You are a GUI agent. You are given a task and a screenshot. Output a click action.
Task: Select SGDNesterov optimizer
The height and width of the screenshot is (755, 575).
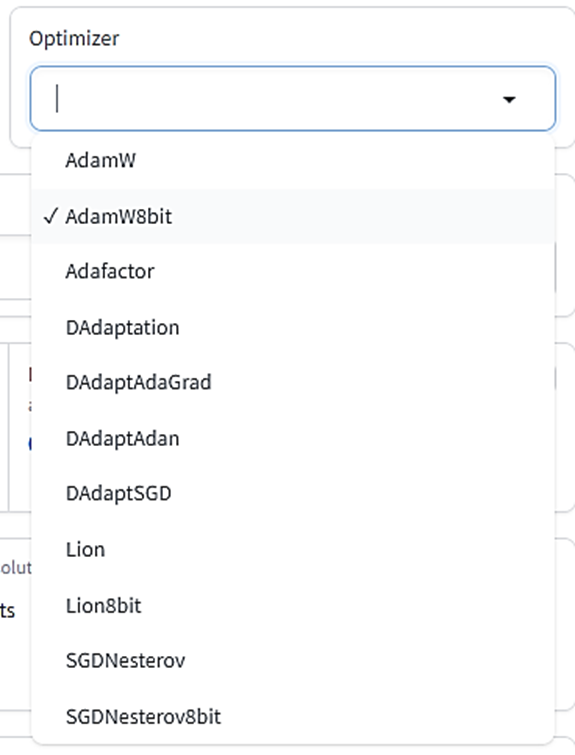pos(293,661)
